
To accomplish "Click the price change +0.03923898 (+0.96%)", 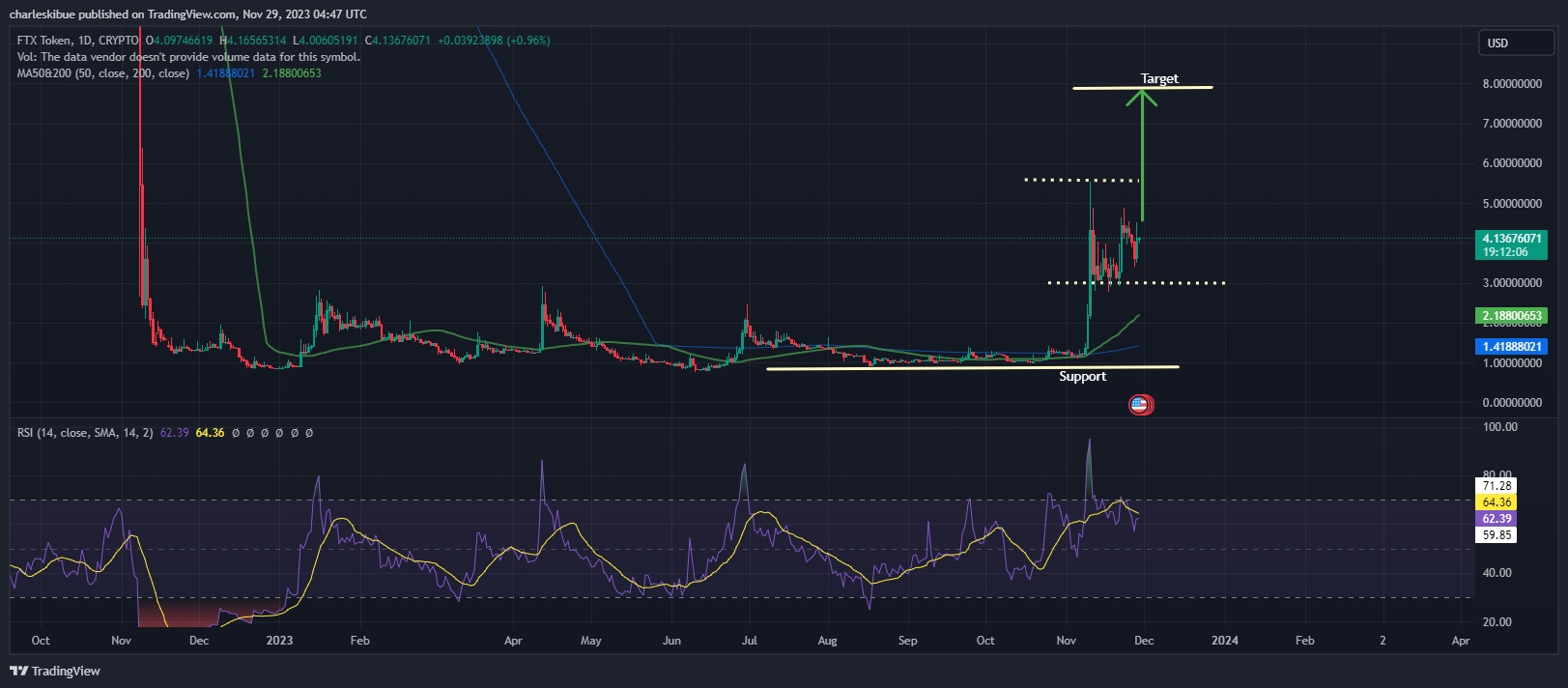I will pyautogui.click(x=494, y=41).
